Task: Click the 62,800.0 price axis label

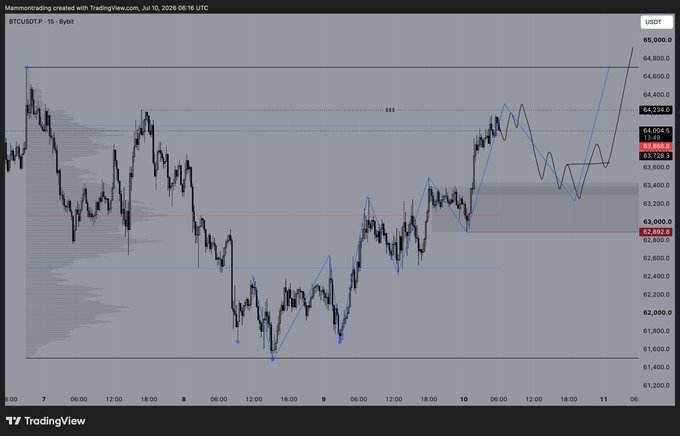Action: coord(657,239)
